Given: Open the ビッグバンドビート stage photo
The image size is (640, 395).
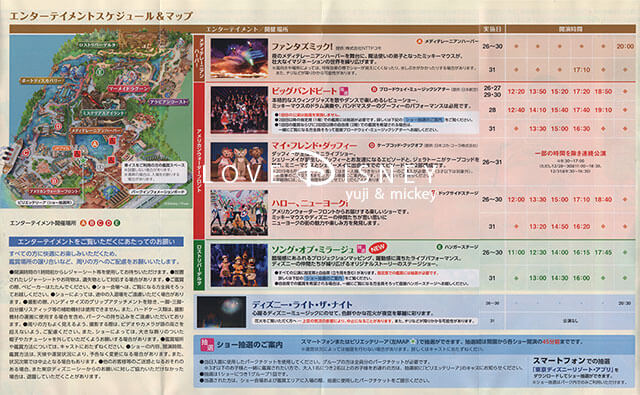Looking at the screenshot, I should (239, 110).
